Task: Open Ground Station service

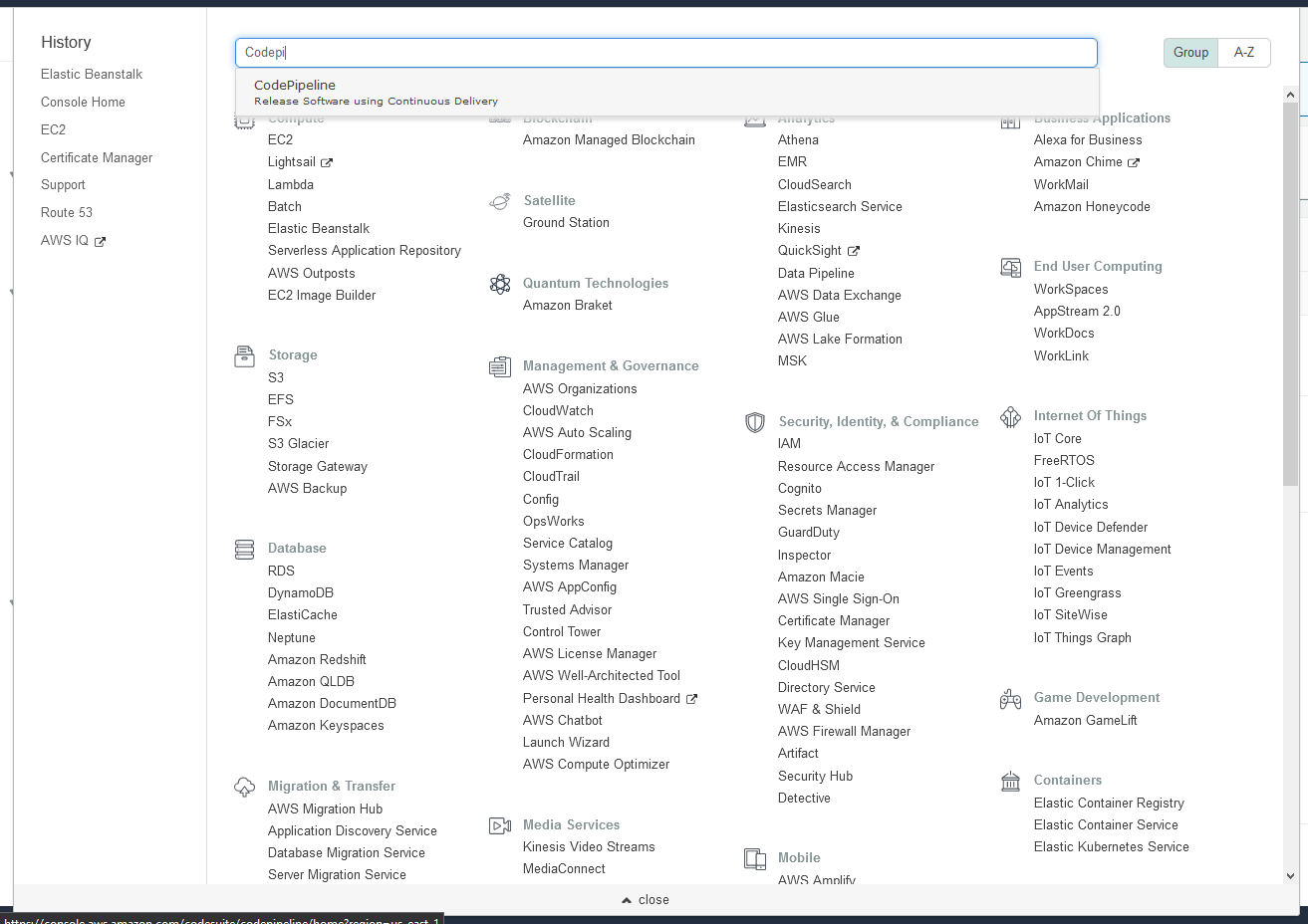Action: tap(566, 223)
